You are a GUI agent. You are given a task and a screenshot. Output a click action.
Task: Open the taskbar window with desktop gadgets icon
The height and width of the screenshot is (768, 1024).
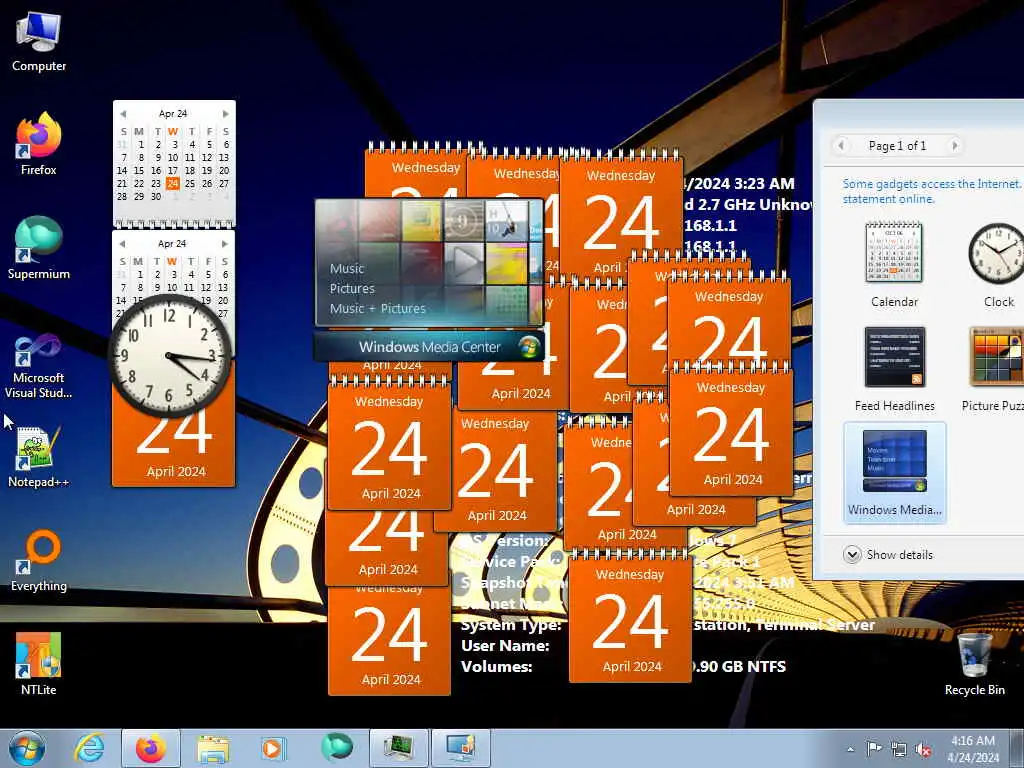click(461, 748)
